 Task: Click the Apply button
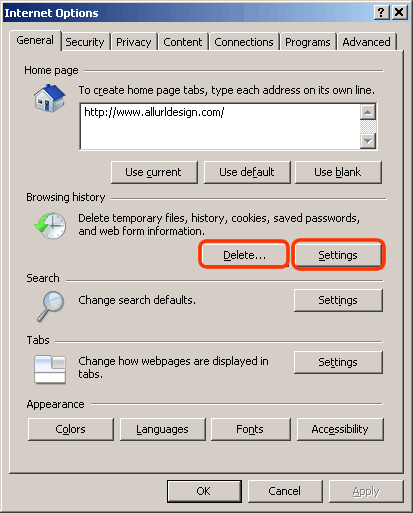366,491
